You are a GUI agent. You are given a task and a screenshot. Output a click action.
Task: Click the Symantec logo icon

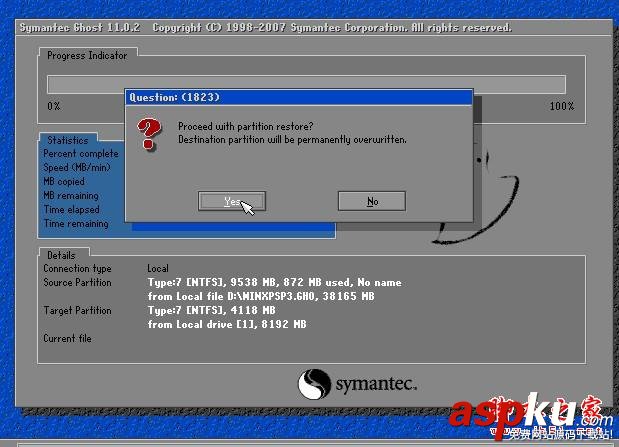[x=314, y=384]
